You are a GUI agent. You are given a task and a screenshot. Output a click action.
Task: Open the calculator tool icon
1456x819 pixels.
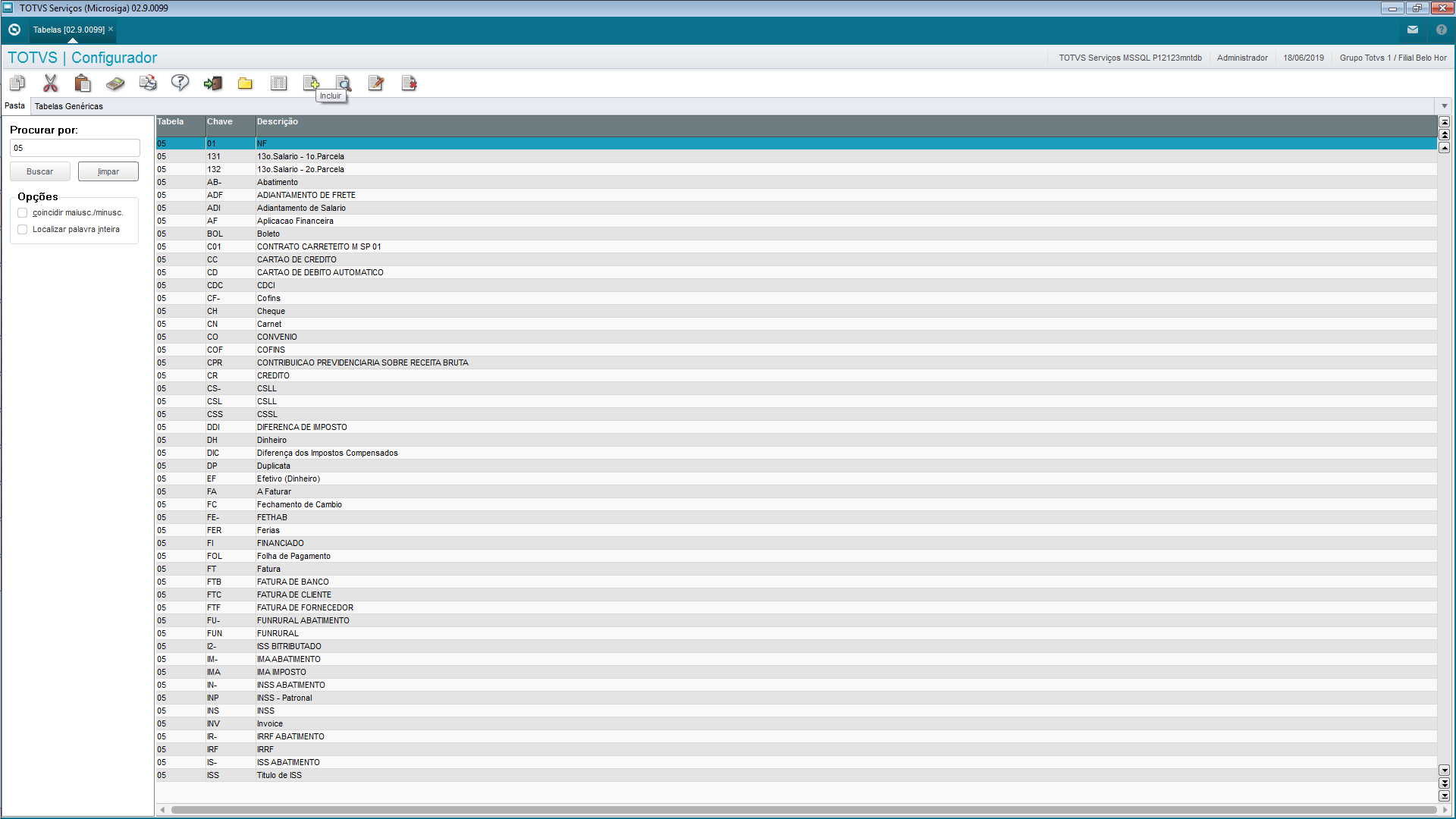click(x=115, y=83)
